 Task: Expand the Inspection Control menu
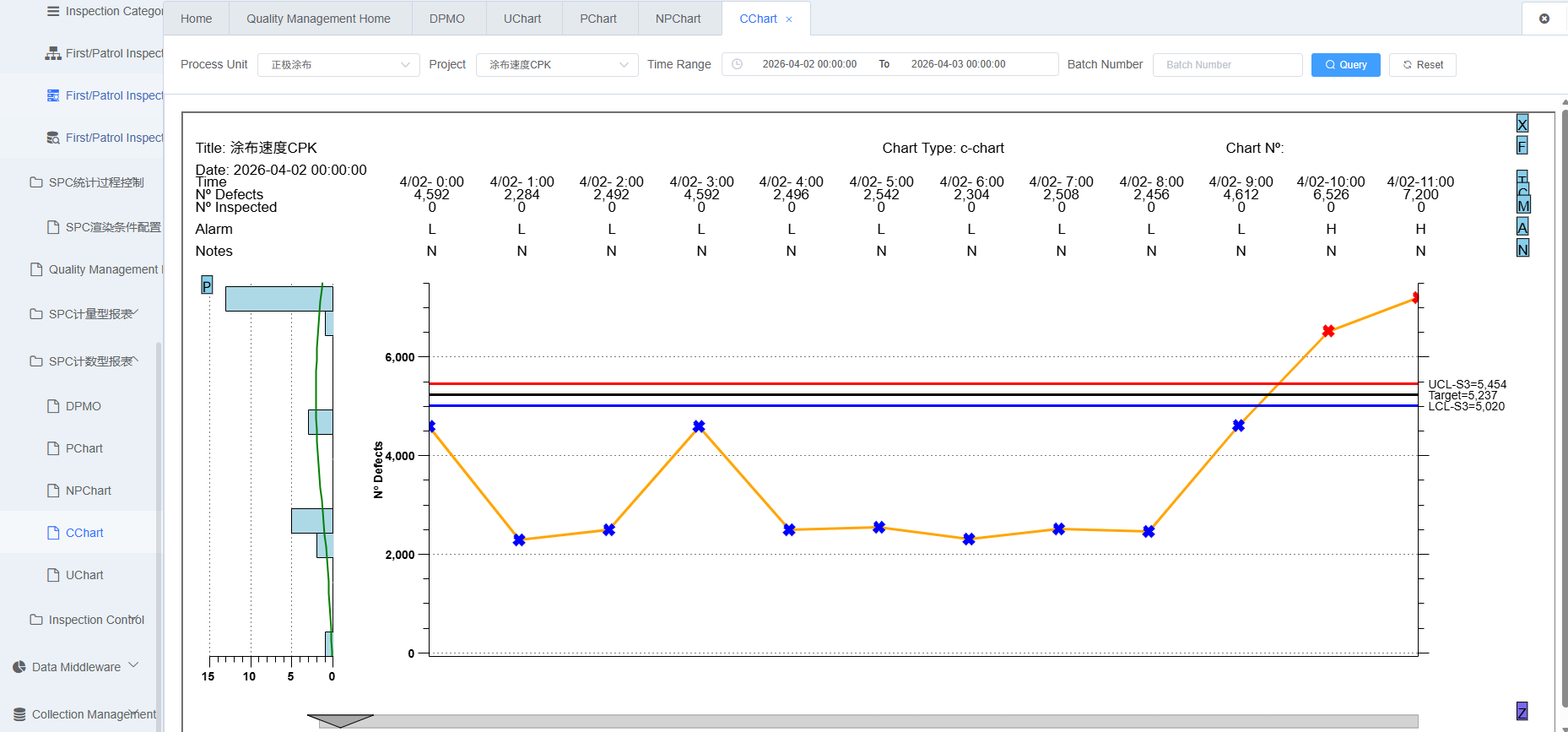[134, 619]
